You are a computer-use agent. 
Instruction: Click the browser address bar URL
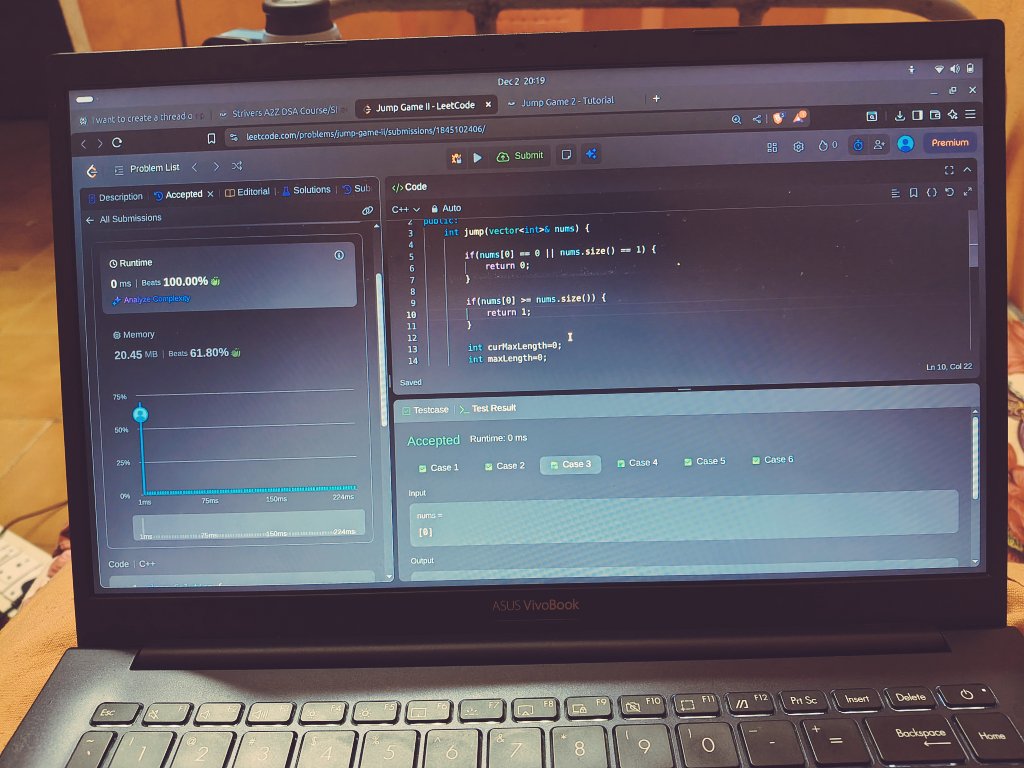366,133
